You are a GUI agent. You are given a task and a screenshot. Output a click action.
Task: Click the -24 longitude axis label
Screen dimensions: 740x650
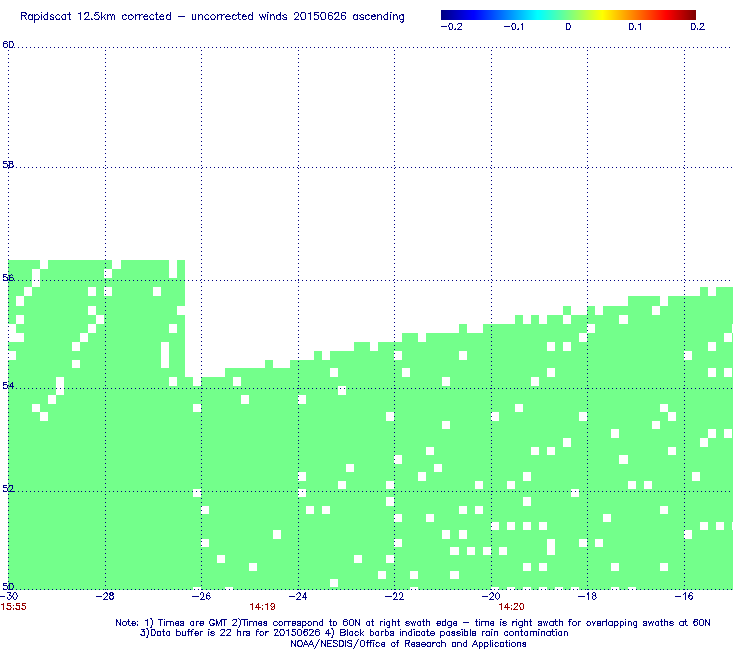298,596
